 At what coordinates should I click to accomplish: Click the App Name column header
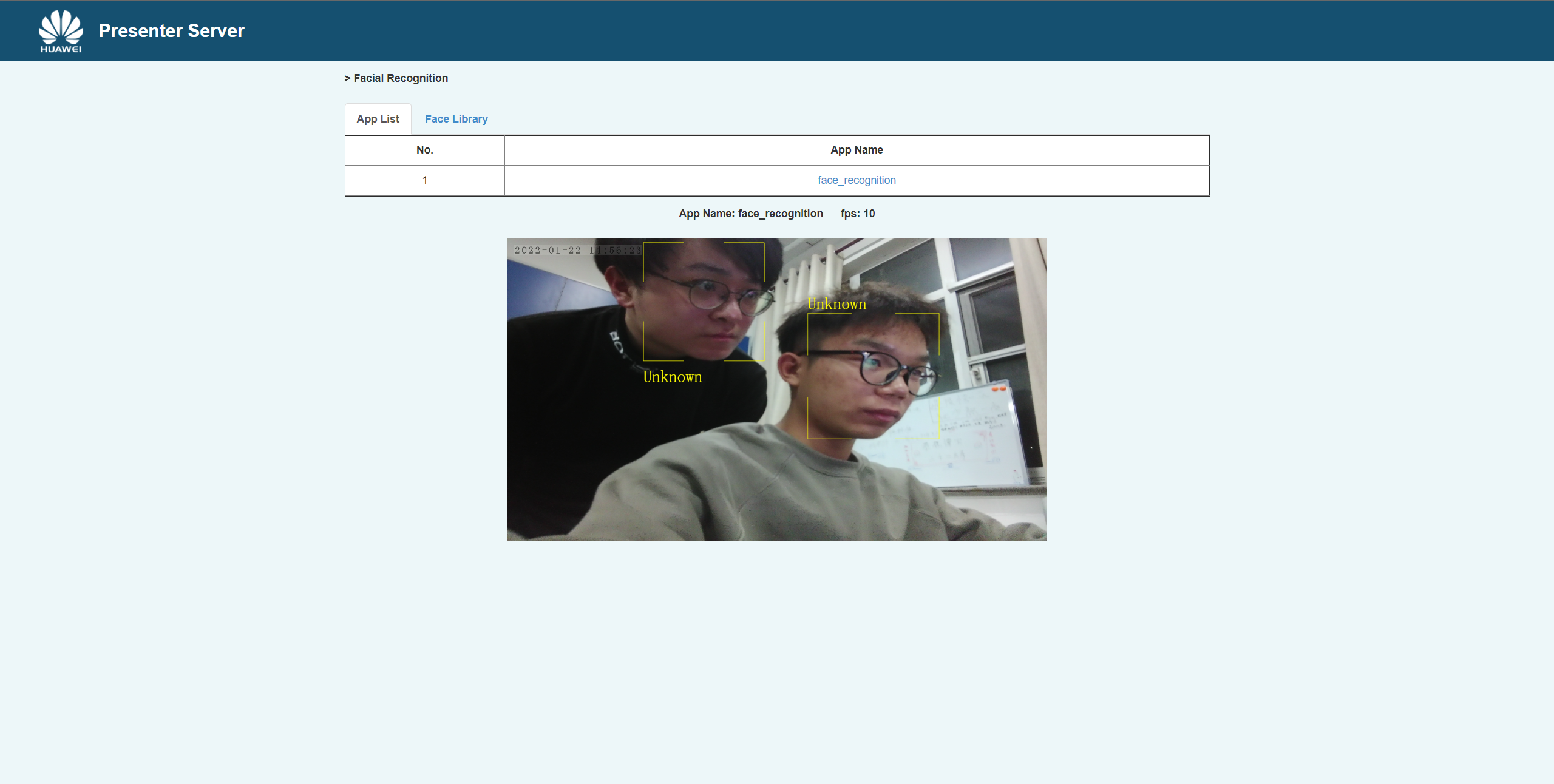856,150
